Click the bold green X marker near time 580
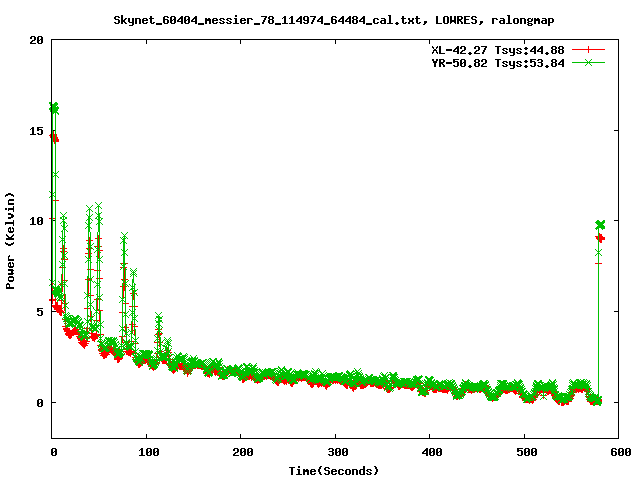The height and width of the screenshot is (480, 640). click(600, 225)
